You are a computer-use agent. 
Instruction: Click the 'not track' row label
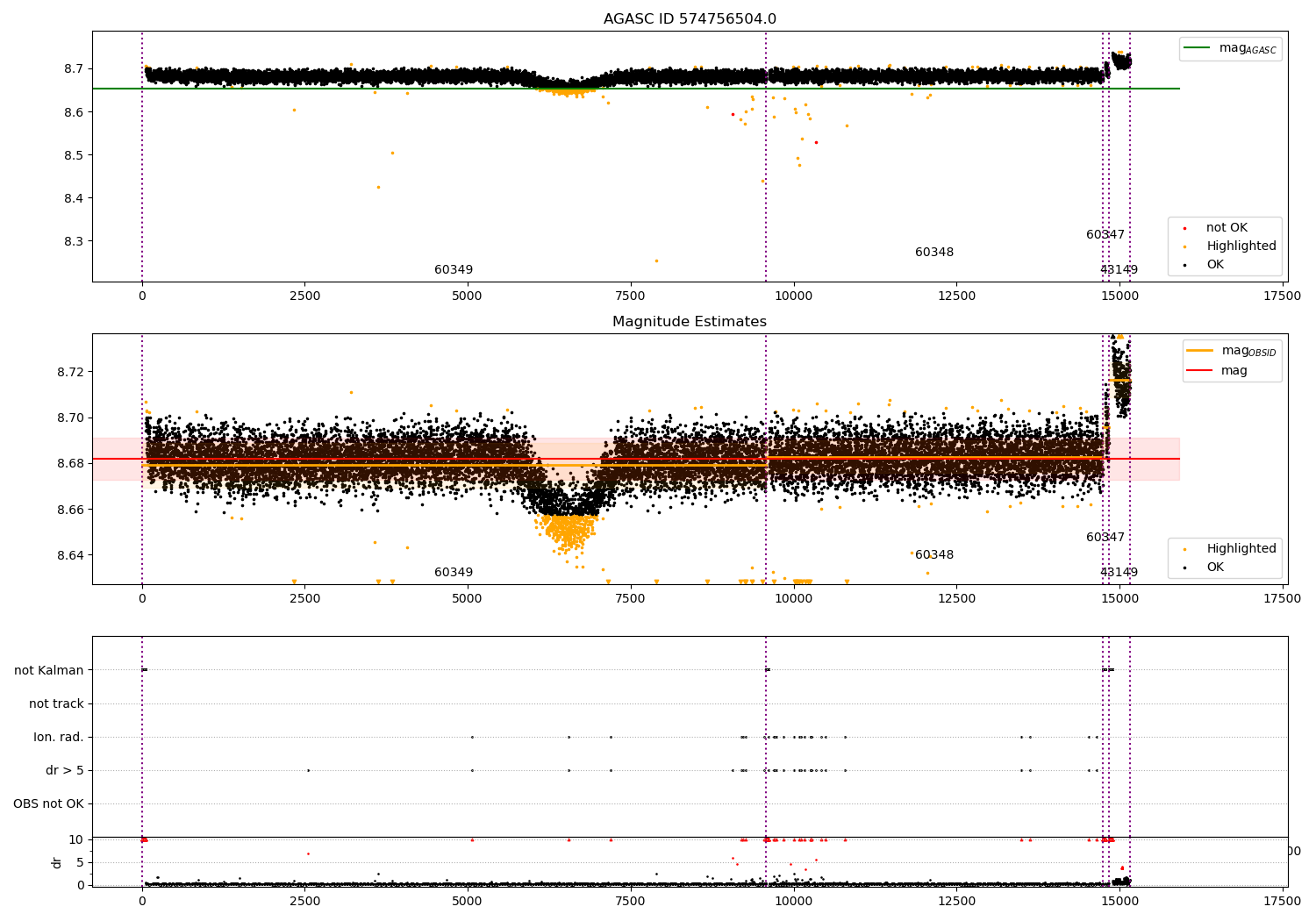coord(56,703)
